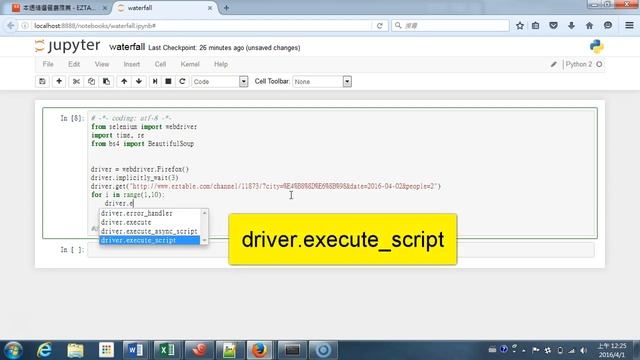Open chat smiley icon in toolbar
The width and height of the screenshot is (640, 360).
pyautogui.click(x=608, y=26)
